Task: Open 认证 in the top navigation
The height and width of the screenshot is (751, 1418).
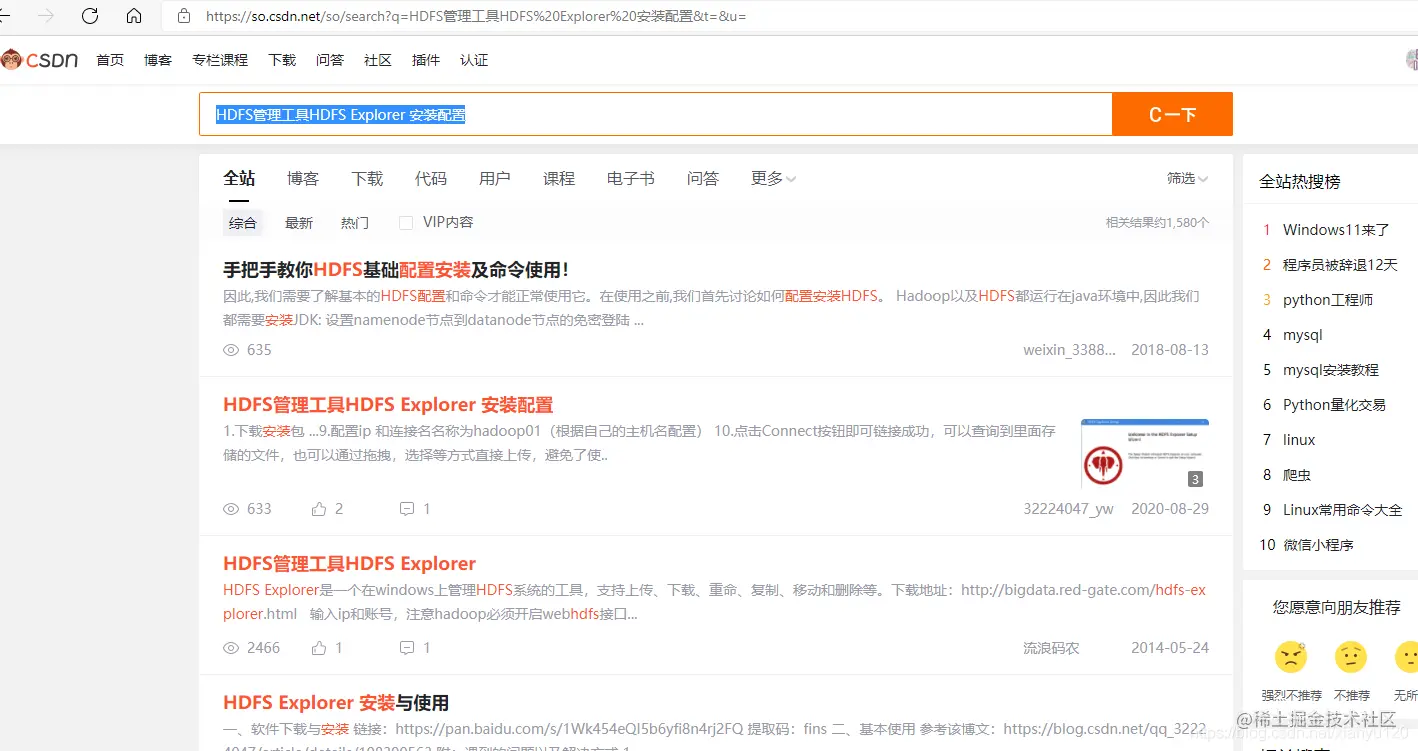Action: coord(474,60)
